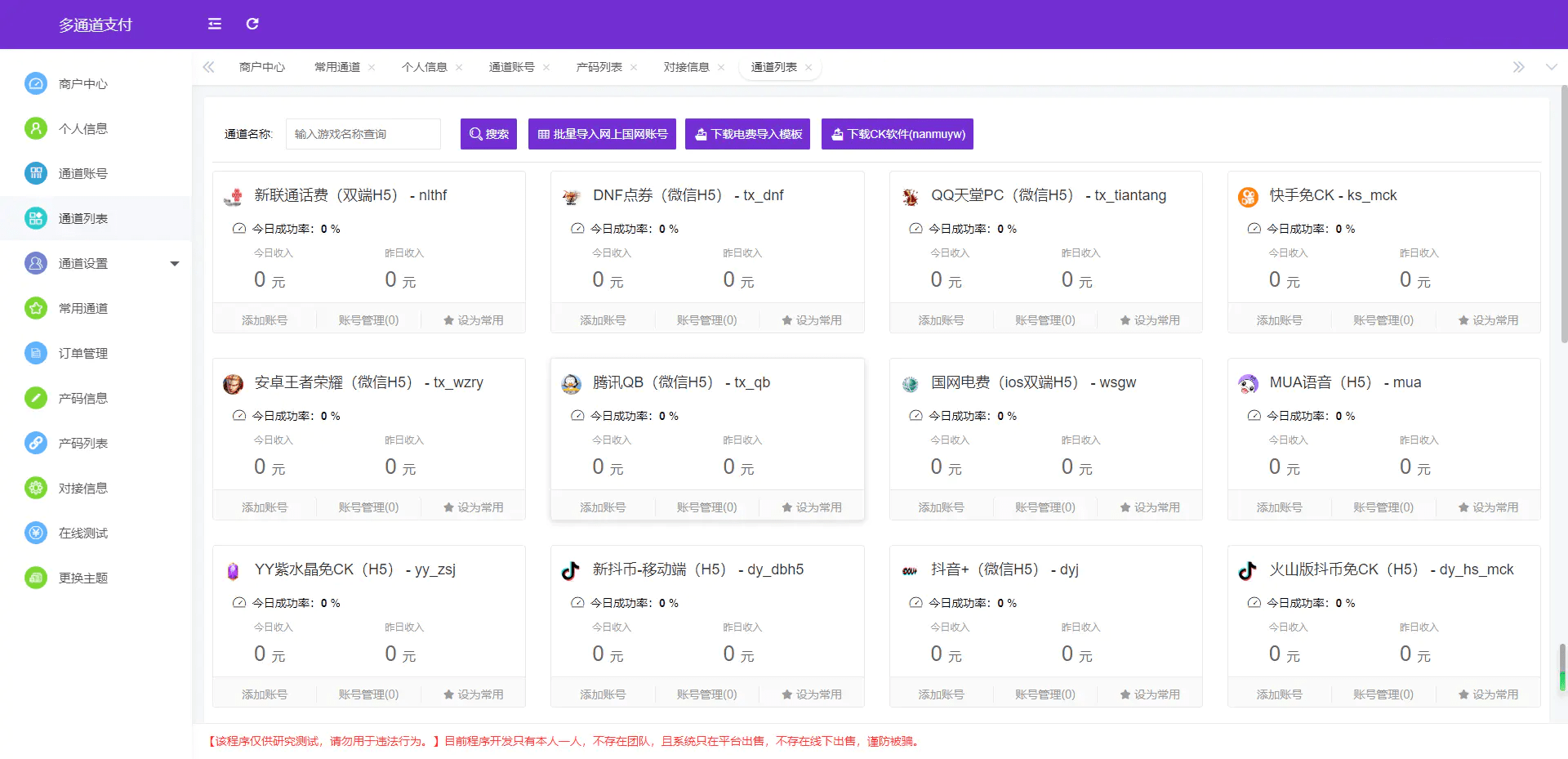Click the 搜索 search button
Viewport: 1568px width, 759px height.
(488, 134)
